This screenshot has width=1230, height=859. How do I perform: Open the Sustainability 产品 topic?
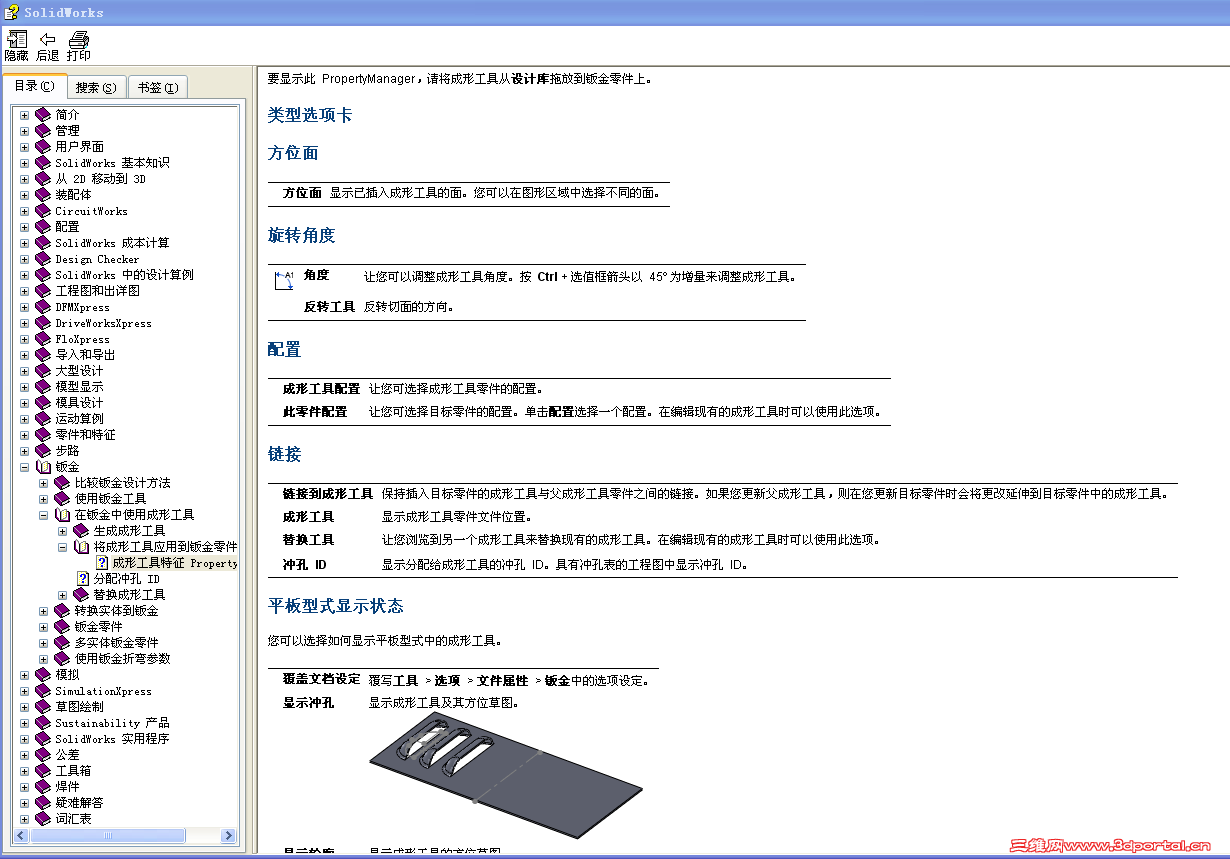click(112, 723)
